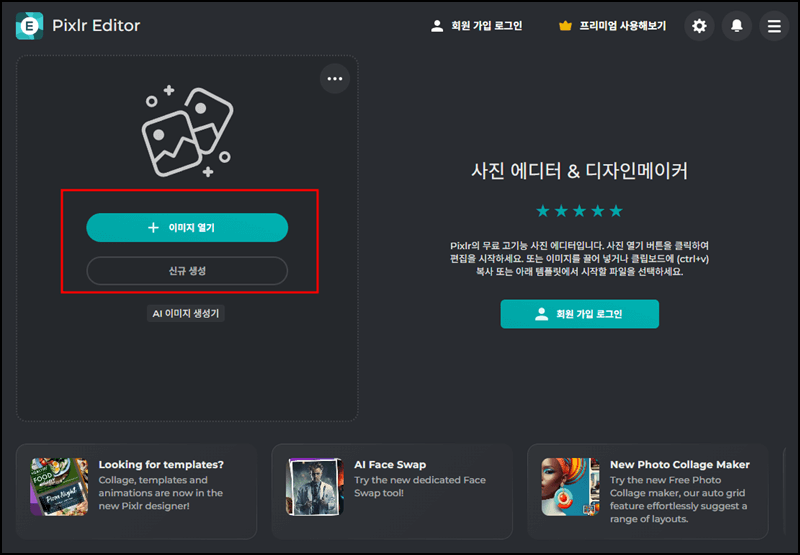Click the Photo Collage Maker thumbnail

tap(570, 487)
